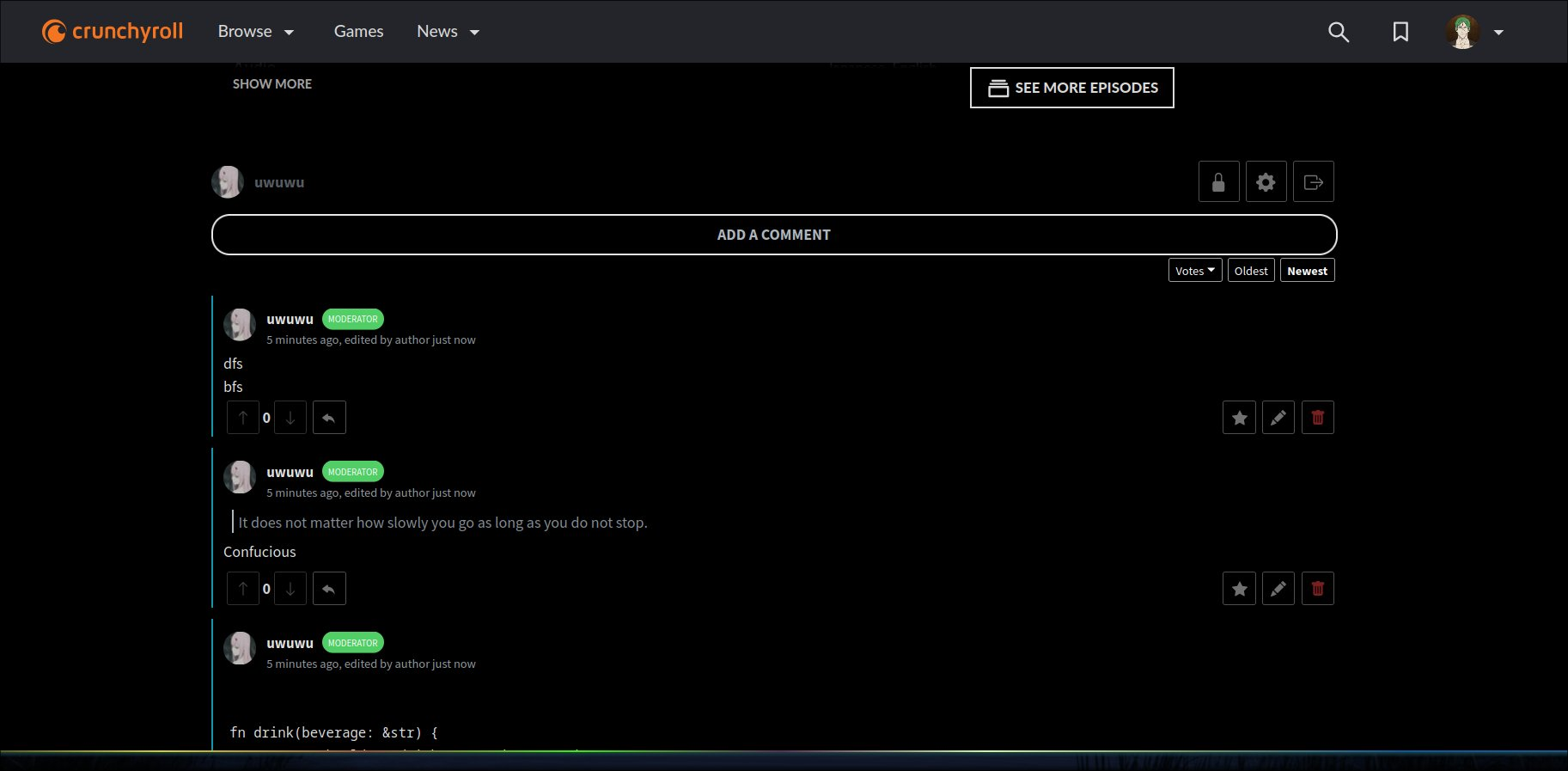This screenshot has width=1568, height=771.
Task: Open the watchlist bookmark icon
Action: 1400,32
